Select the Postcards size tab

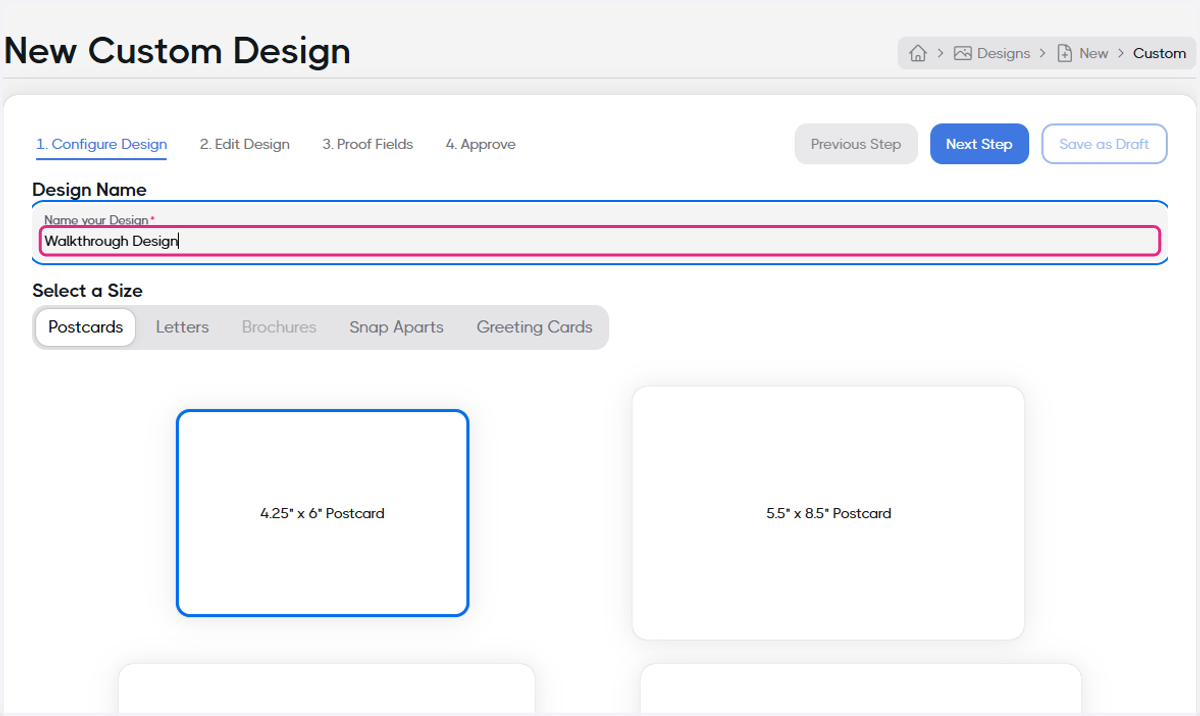pyautogui.click(x=85, y=327)
